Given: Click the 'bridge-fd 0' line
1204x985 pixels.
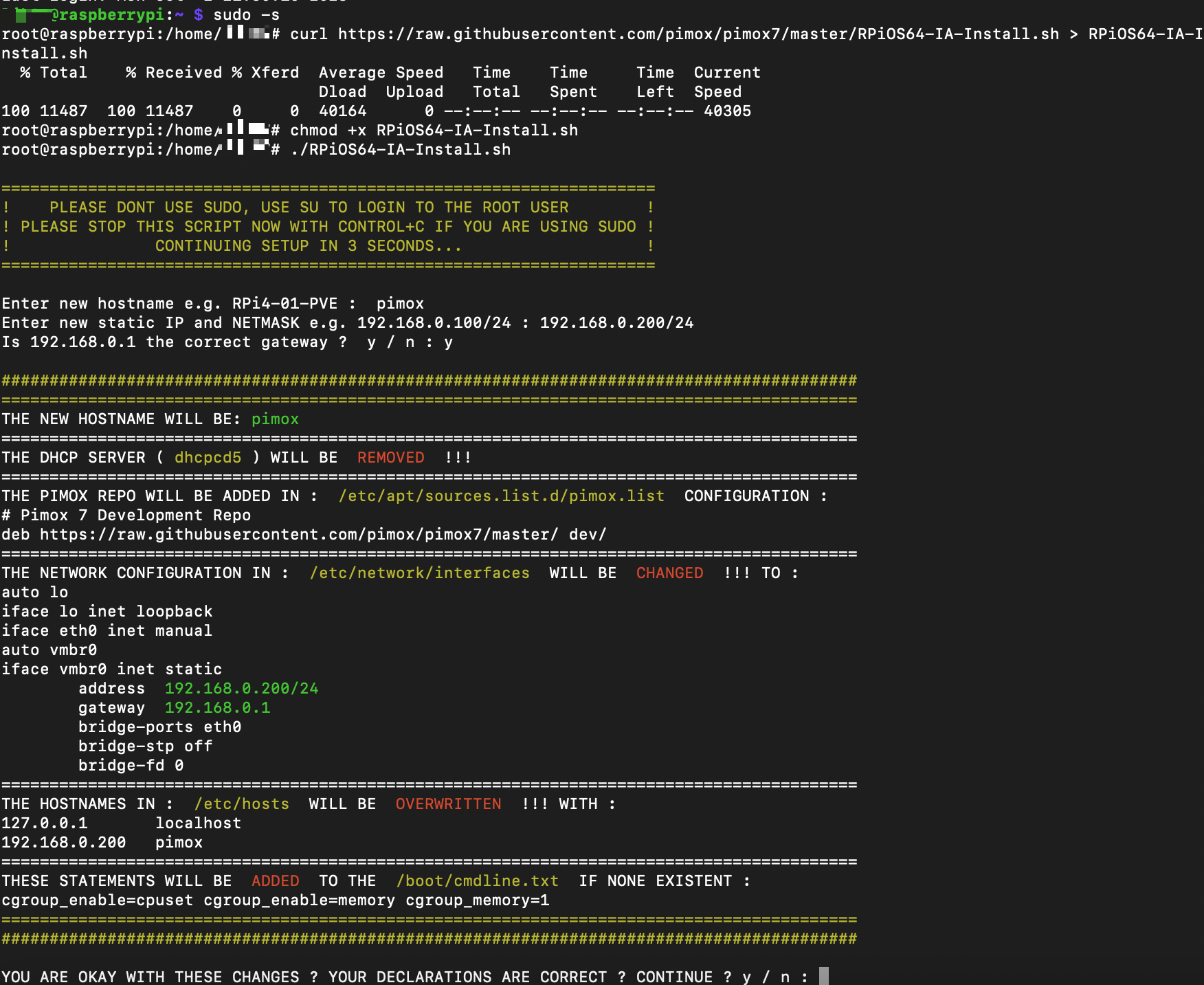Looking at the screenshot, I should tap(131, 766).
